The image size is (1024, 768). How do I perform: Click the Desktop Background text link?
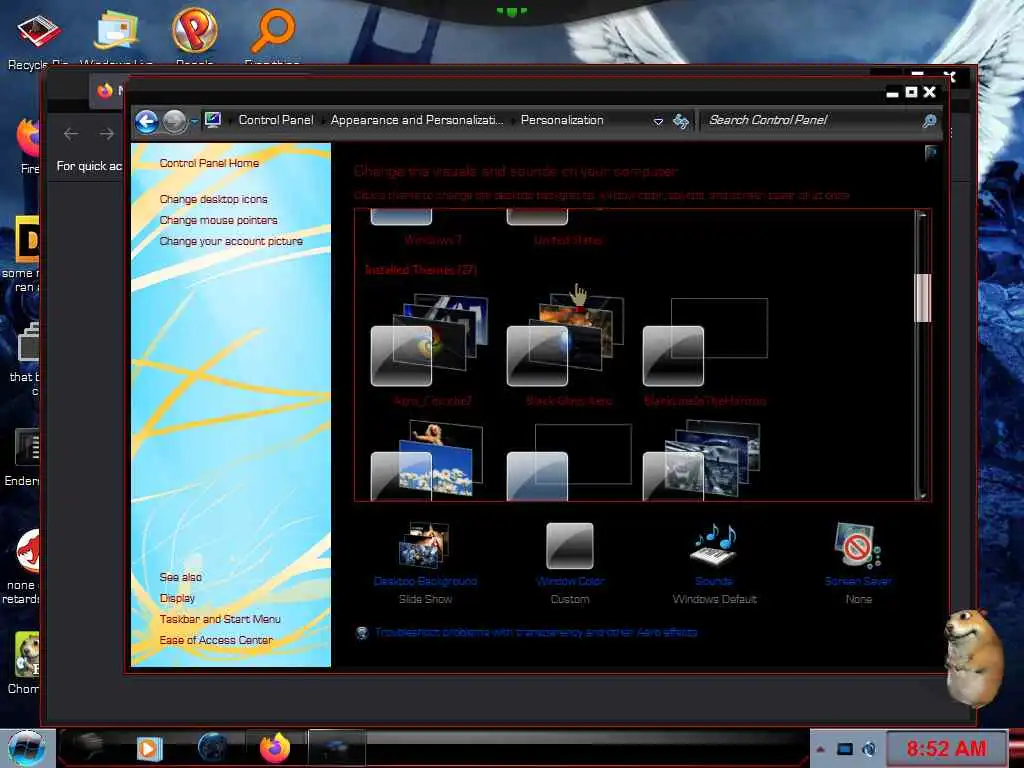click(425, 581)
